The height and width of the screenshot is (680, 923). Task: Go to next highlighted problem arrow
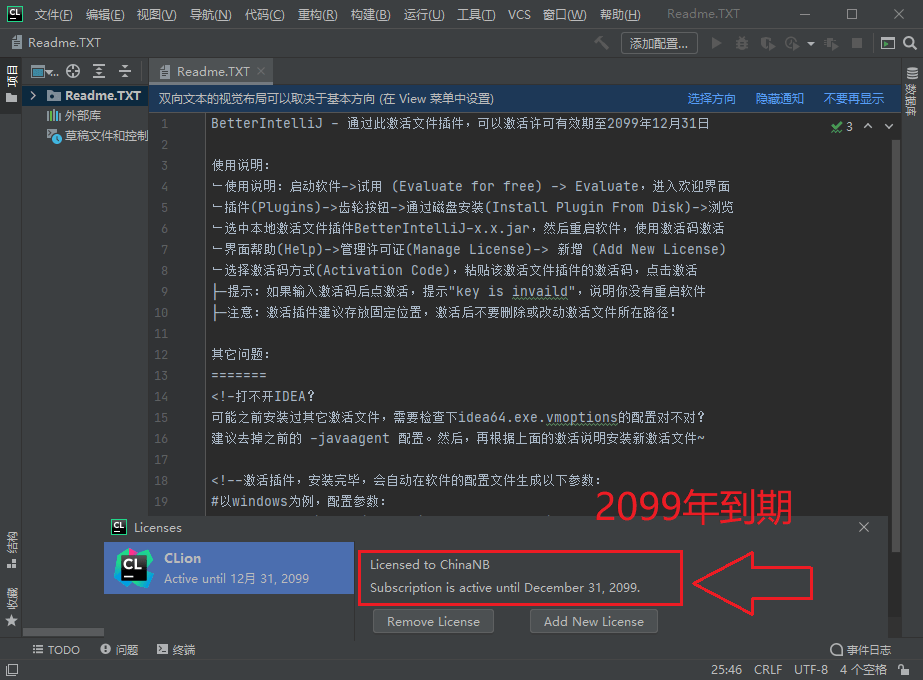(889, 126)
